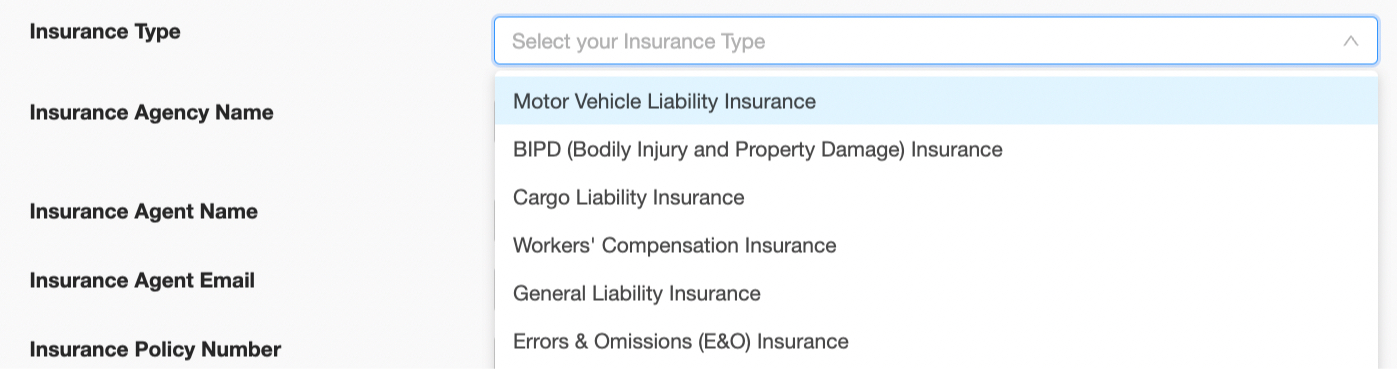Click the Insurance Agent Email label
1397x369 pixels.
coord(142,281)
